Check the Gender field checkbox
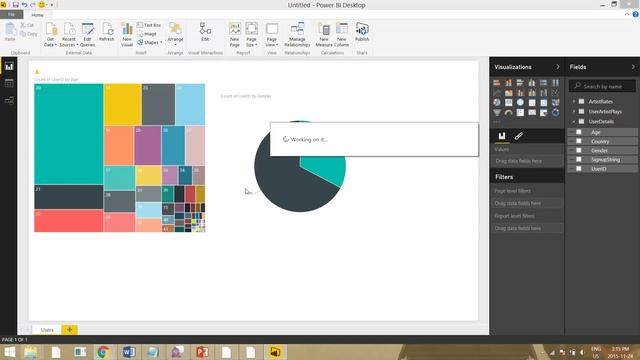Image resolution: width=640 pixels, height=360 pixels. pos(579,150)
